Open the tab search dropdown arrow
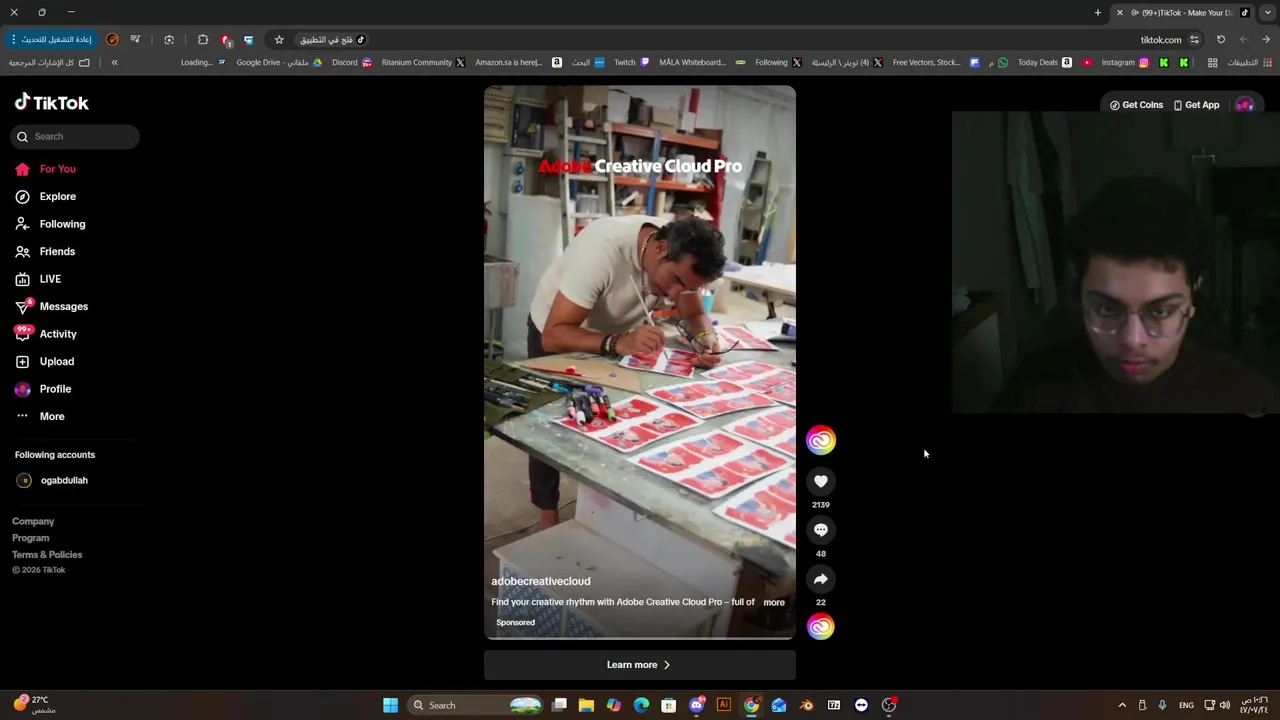 [1268, 13]
